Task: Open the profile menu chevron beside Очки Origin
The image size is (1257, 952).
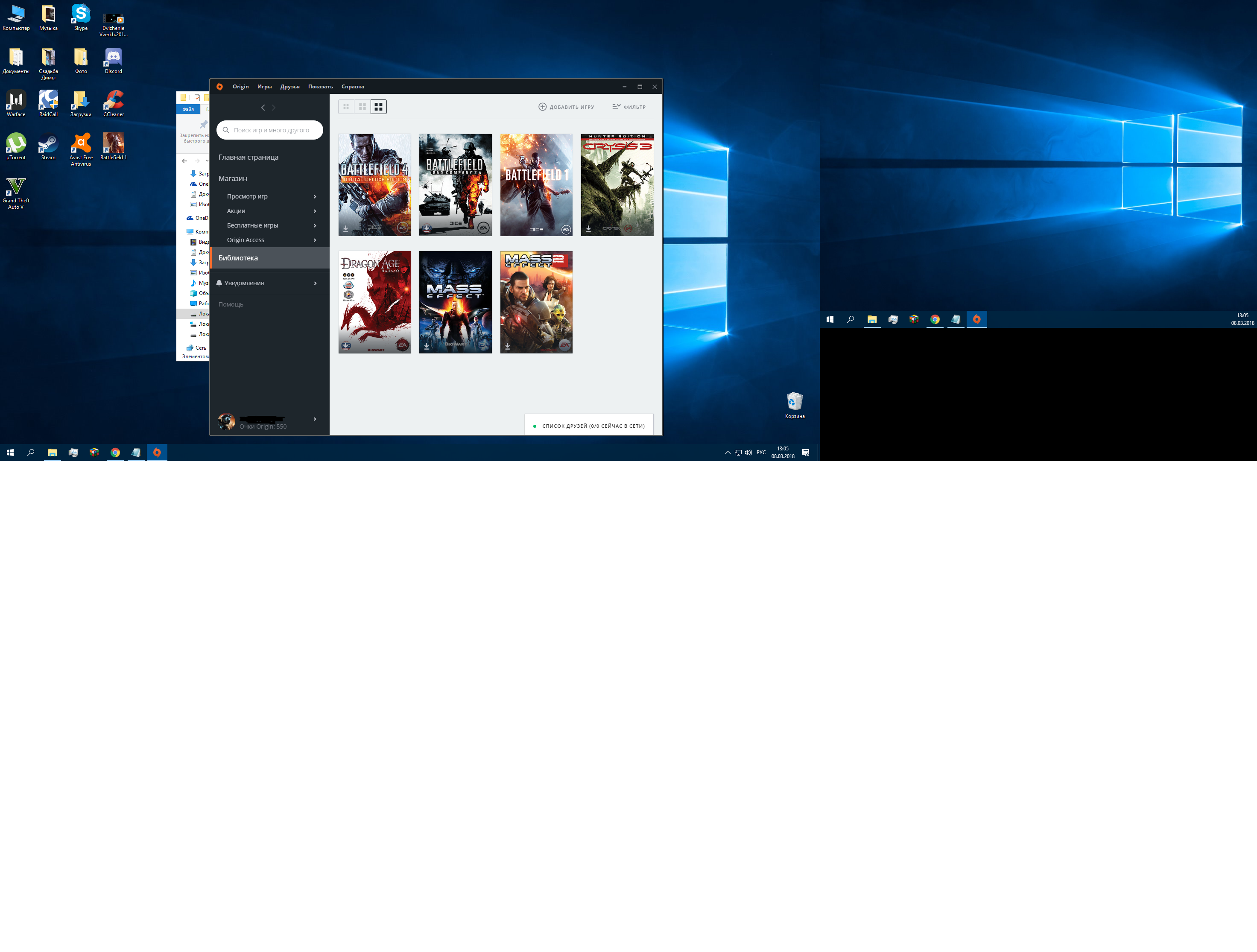Action: point(315,419)
